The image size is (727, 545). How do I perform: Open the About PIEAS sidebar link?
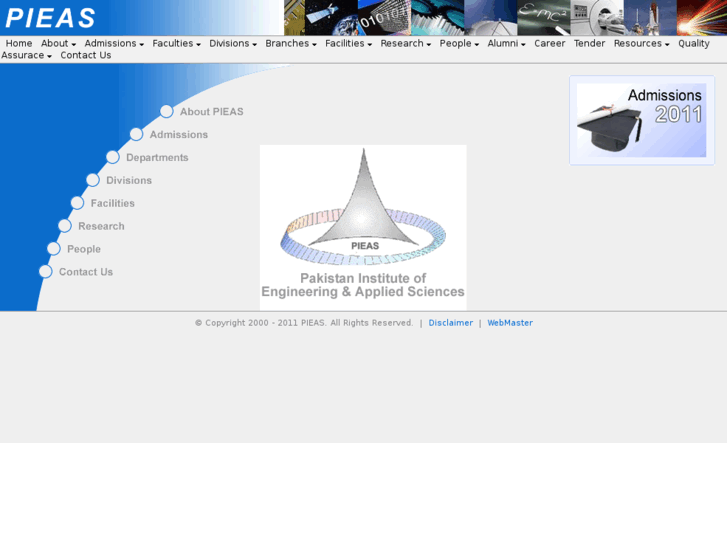coord(211,112)
